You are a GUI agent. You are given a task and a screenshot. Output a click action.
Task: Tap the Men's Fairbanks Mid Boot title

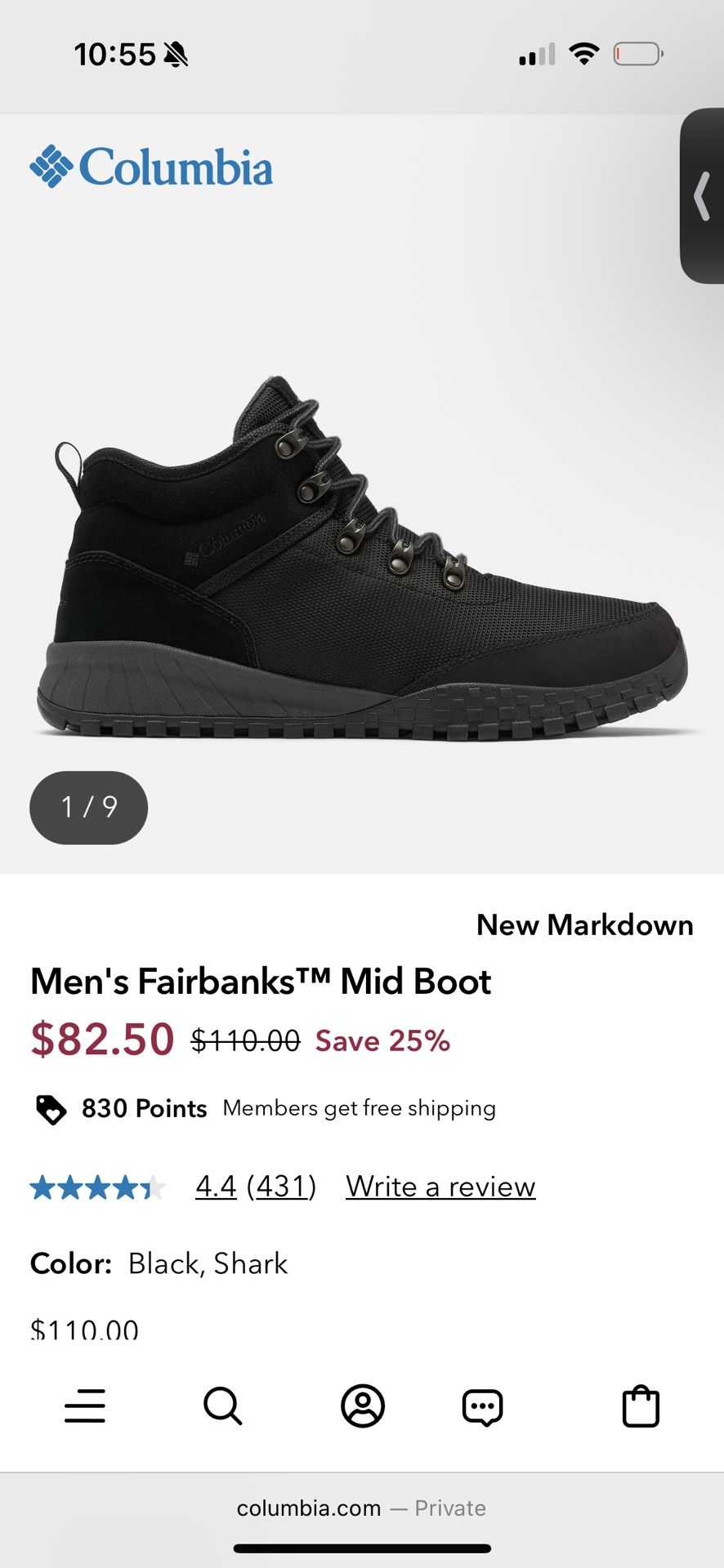(261, 981)
